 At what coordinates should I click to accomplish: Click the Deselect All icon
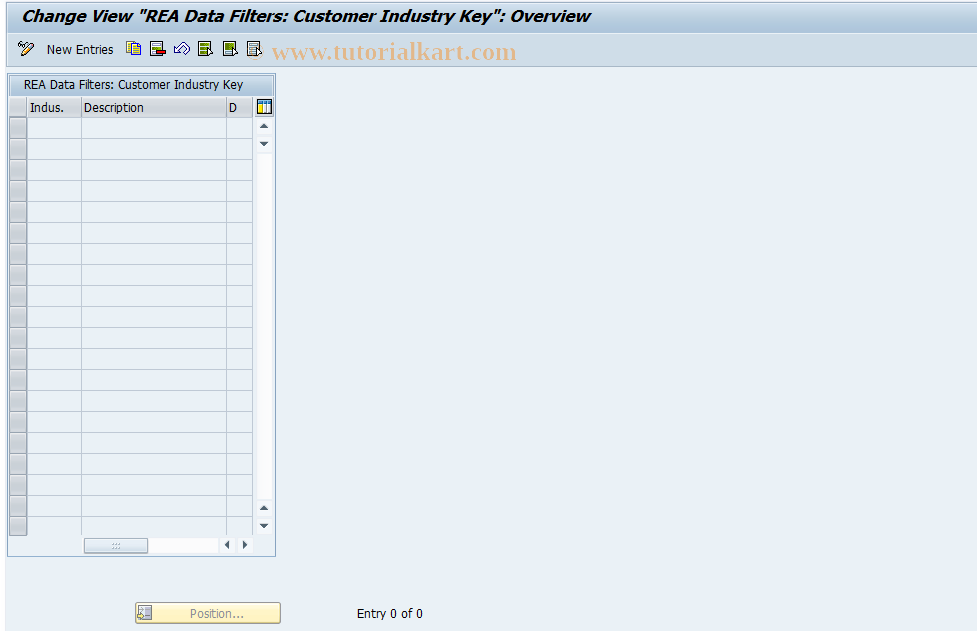254,49
